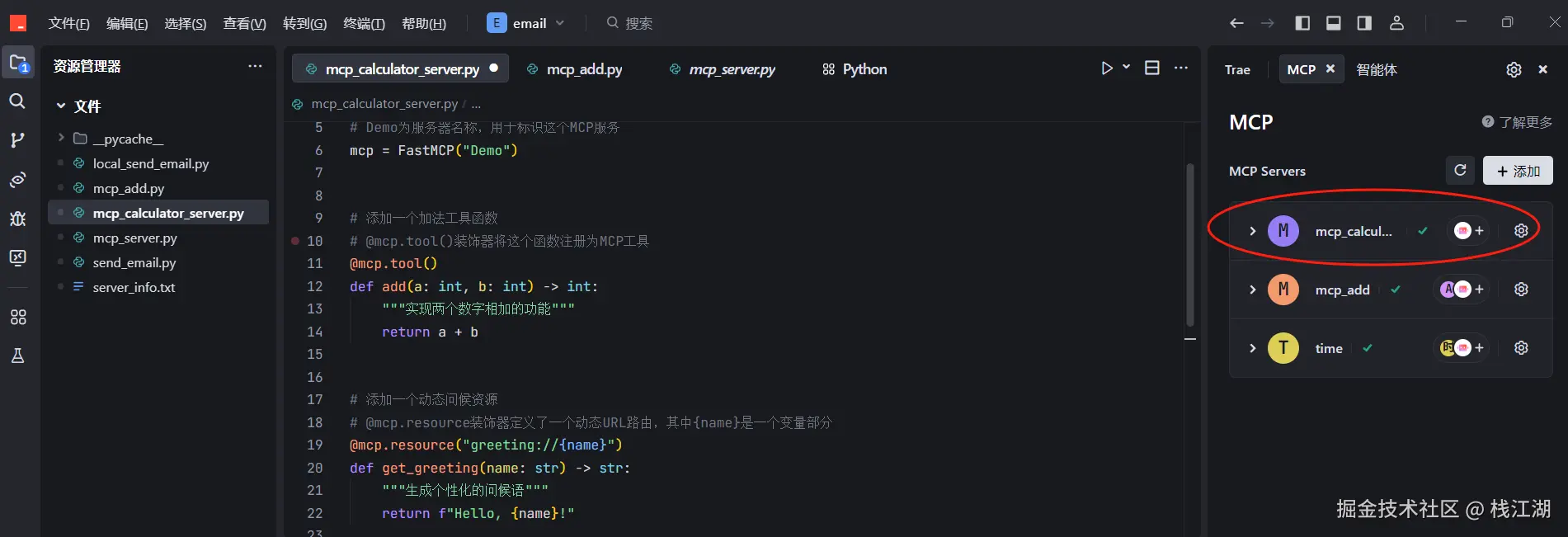
Task: Open the user account icon
Action: 1396,23
